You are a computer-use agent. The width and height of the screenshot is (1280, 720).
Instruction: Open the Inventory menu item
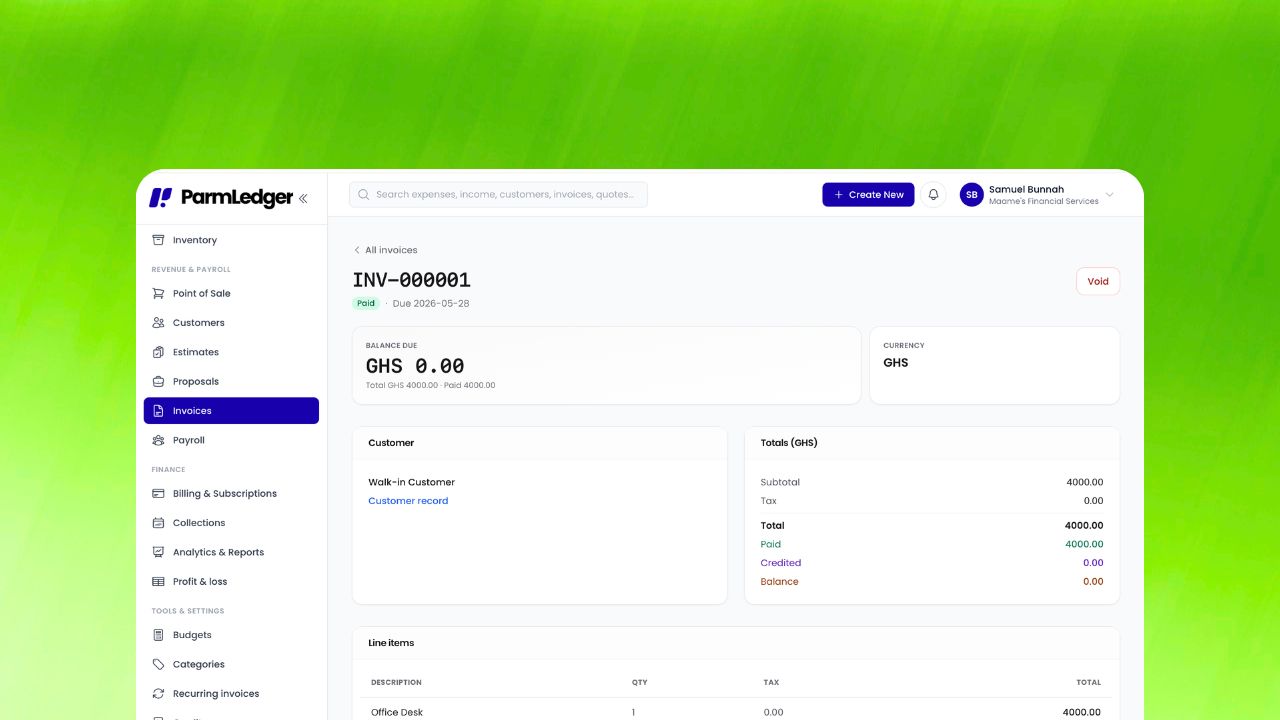point(232,240)
